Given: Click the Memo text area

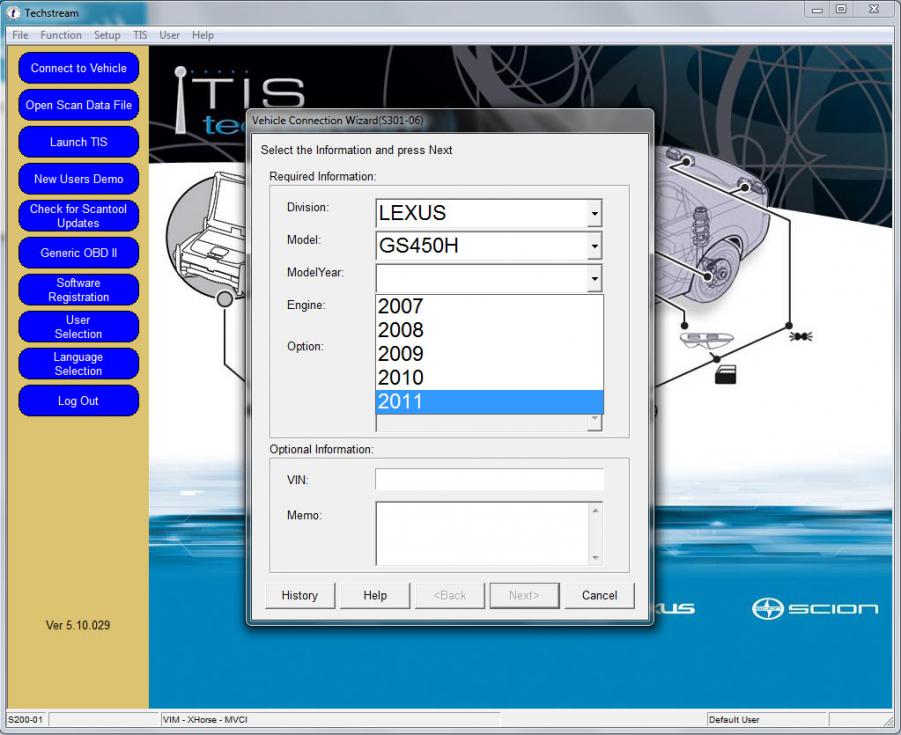Looking at the screenshot, I should [x=482, y=533].
